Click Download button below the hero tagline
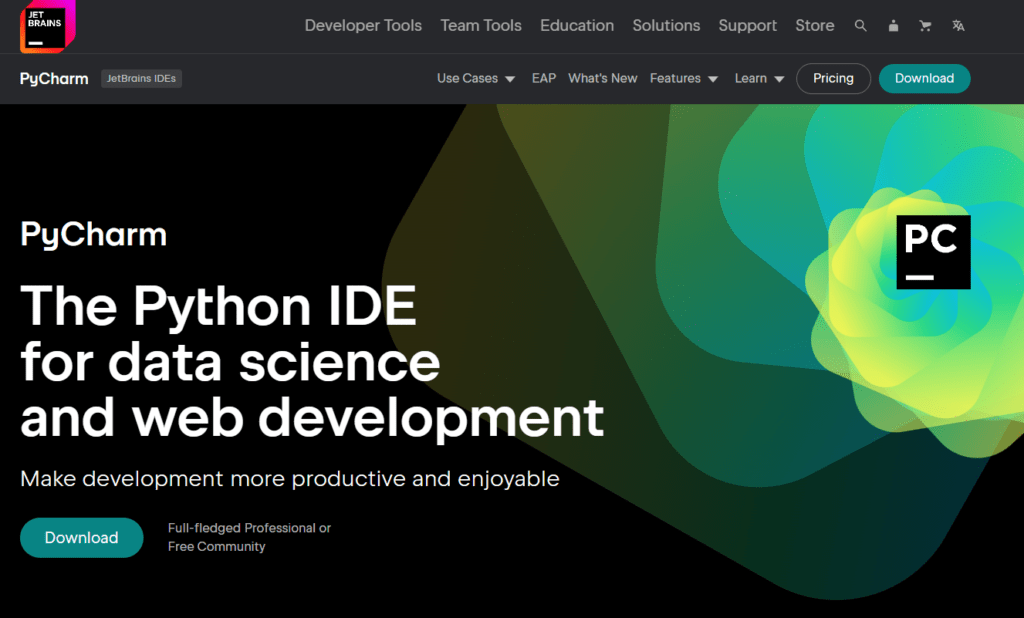 pyautogui.click(x=81, y=538)
